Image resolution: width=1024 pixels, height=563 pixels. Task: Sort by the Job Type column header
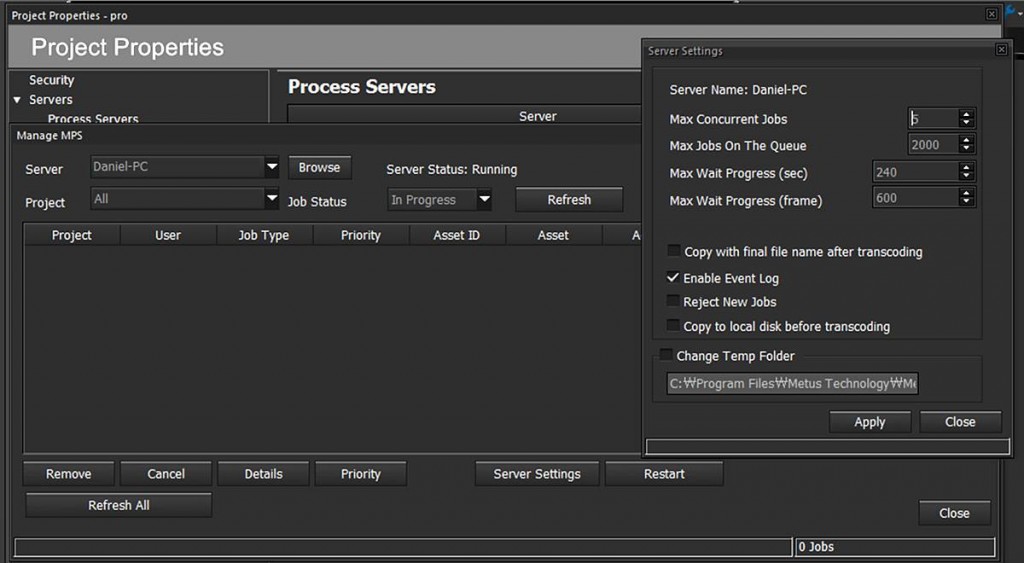click(x=264, y=235)
